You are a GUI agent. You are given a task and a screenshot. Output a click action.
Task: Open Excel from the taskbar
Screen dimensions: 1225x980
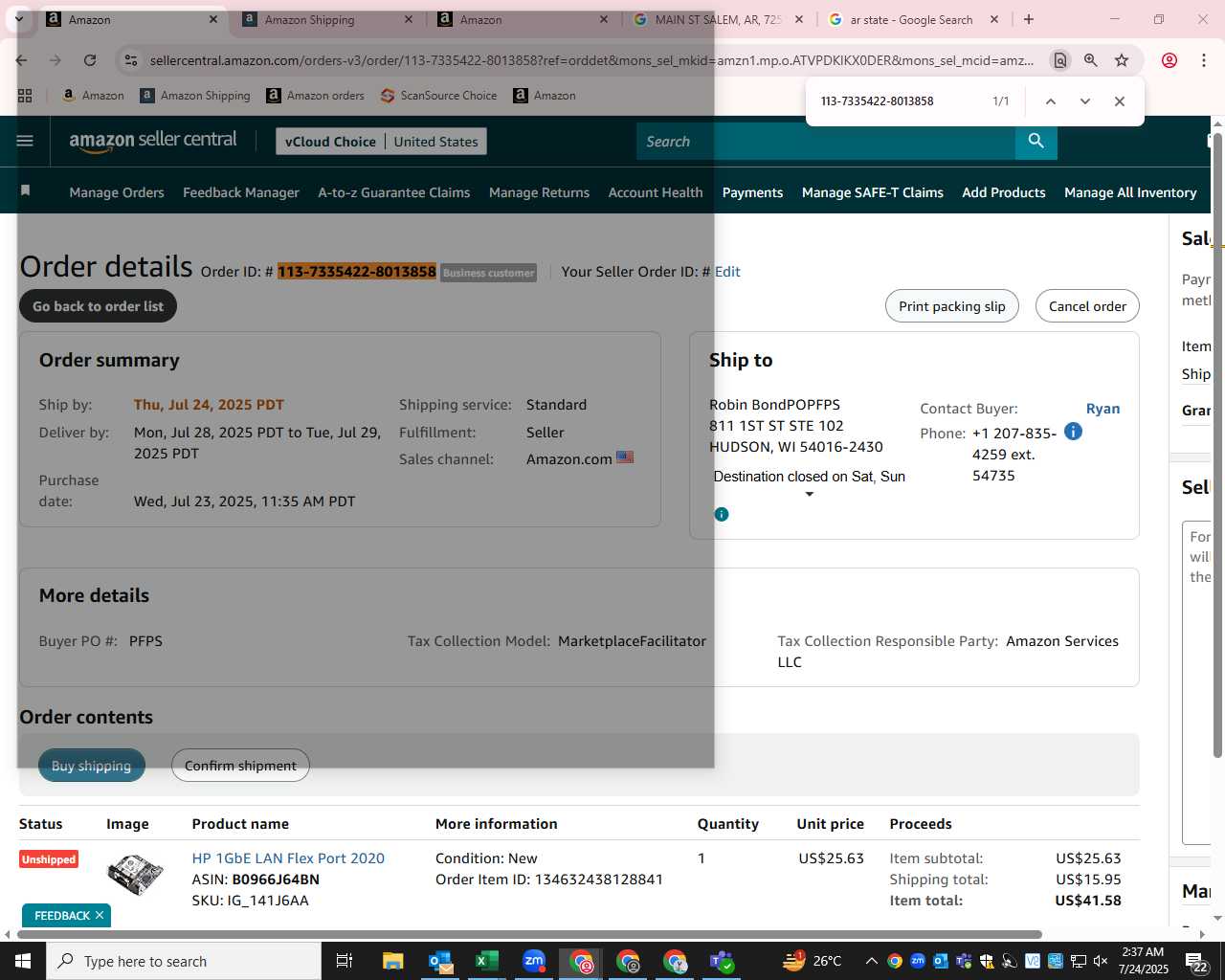pyautogui.click(x=487, y=961)
